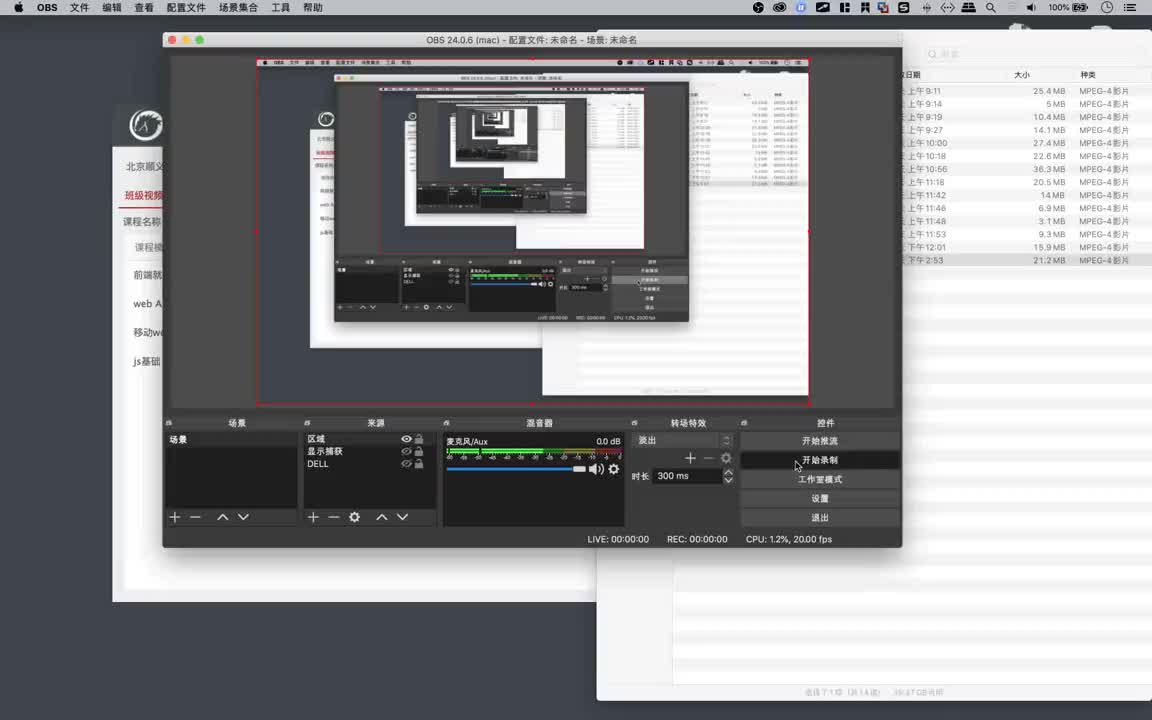Viewport: 1152px width, 720px height.
Task: Click the 300 ms duration field
Action: 687,476
